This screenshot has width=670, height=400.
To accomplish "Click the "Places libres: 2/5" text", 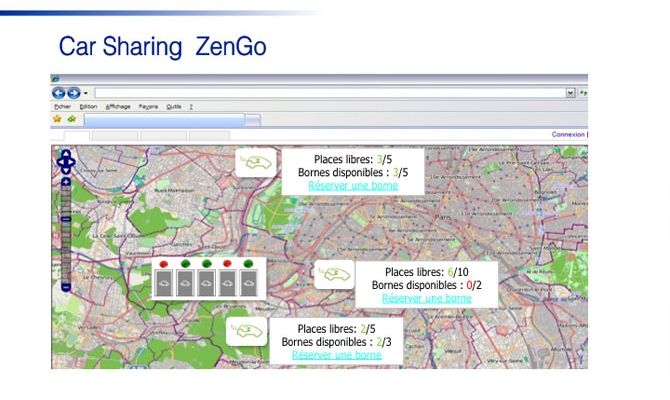I will (336, 329).
